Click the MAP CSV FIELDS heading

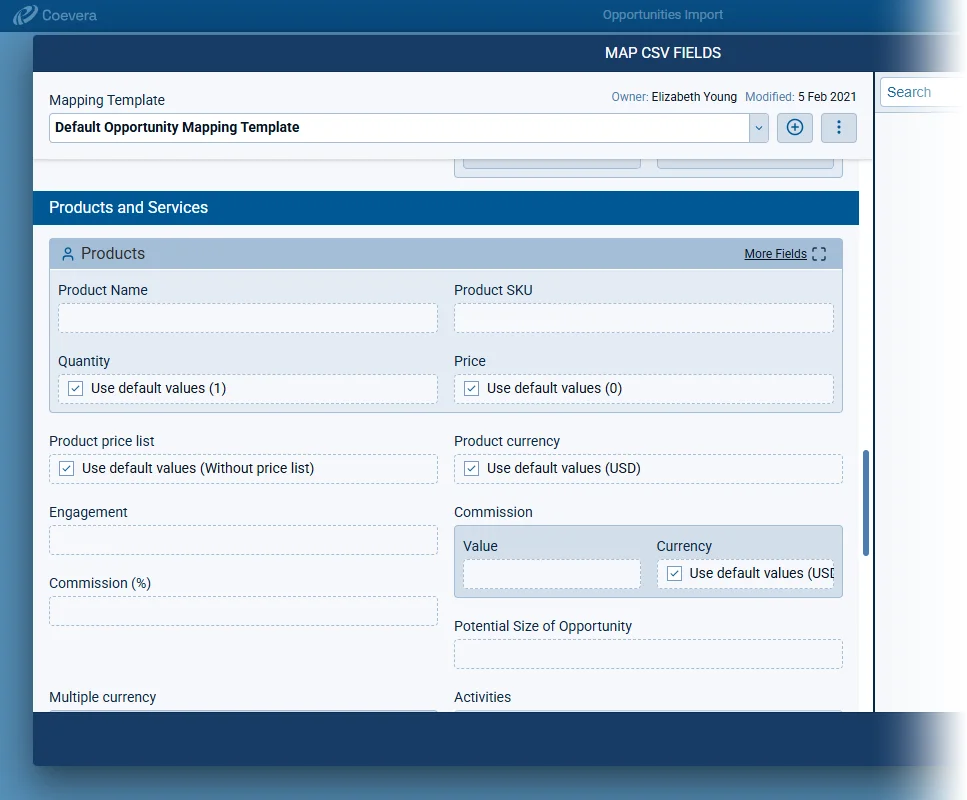point(662,53)
